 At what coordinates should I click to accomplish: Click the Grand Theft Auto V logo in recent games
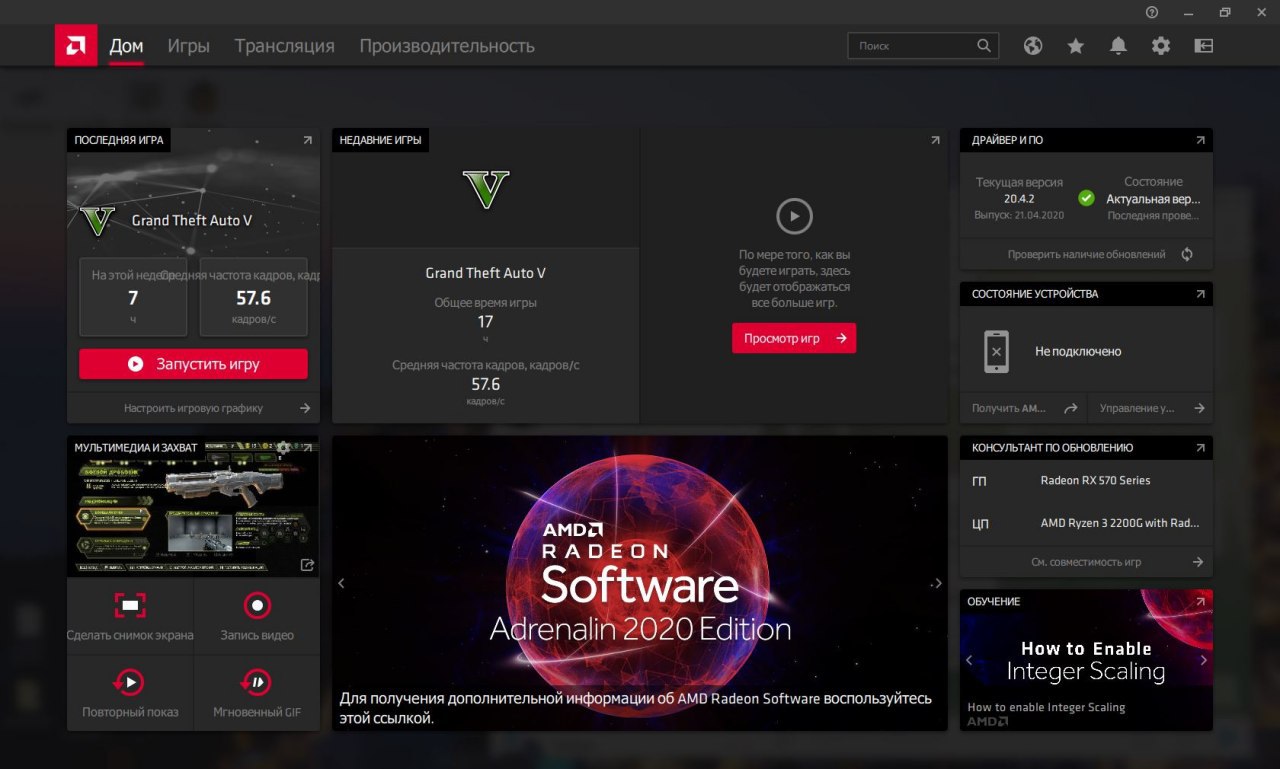click(486, 189)
